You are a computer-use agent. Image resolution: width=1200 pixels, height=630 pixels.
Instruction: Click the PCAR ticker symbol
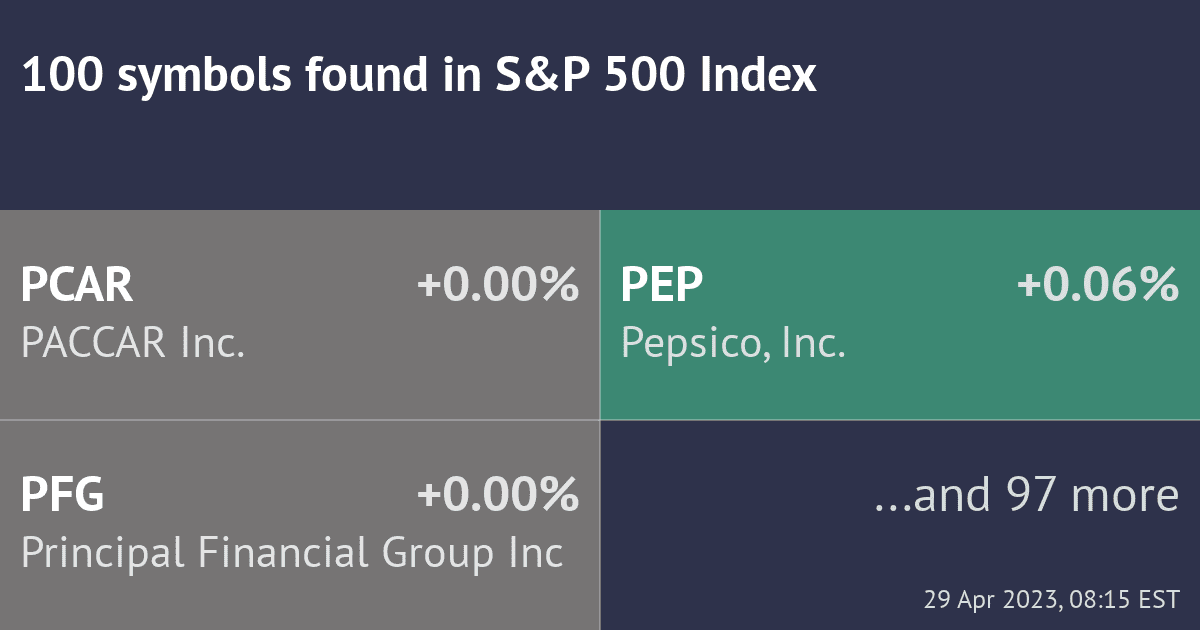tap(77, 286)
